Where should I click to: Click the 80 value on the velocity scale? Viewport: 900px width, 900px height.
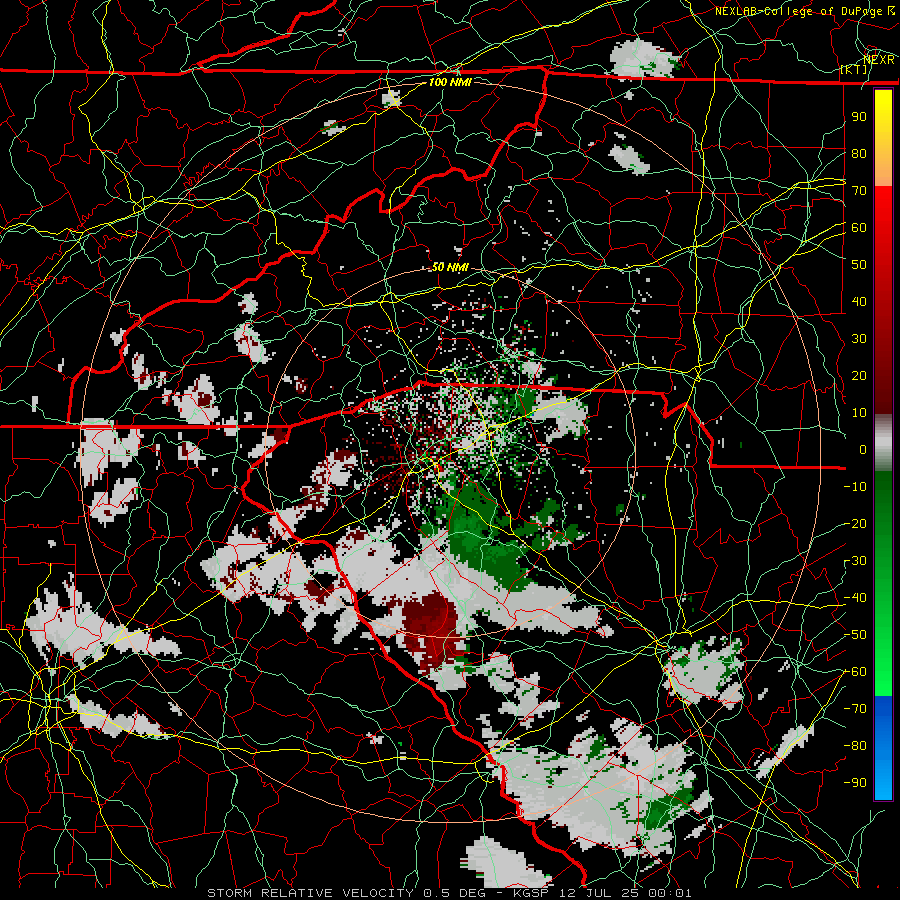click(x=859, y=153)
